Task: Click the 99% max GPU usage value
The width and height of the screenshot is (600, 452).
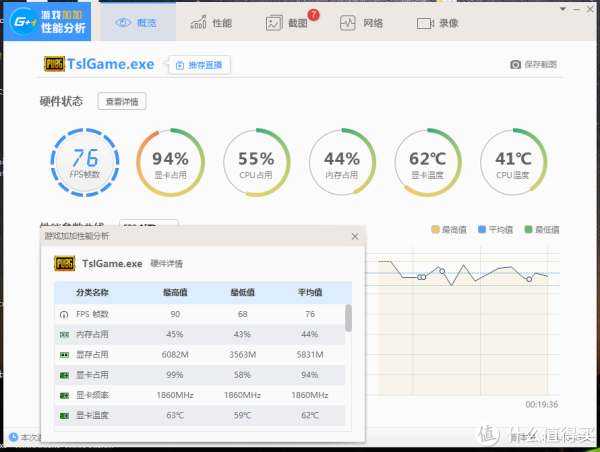Action: click(175, 375)
